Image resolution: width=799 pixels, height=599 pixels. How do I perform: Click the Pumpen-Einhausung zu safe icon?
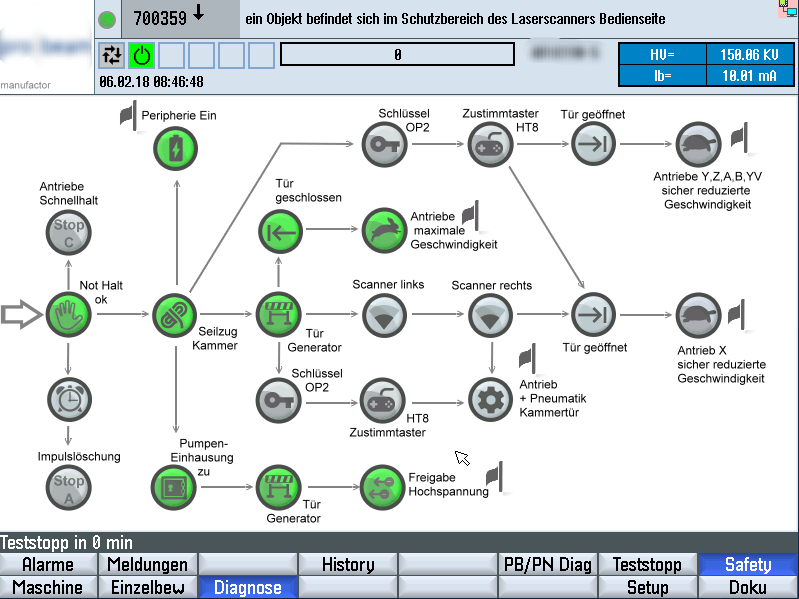(174, 487)
